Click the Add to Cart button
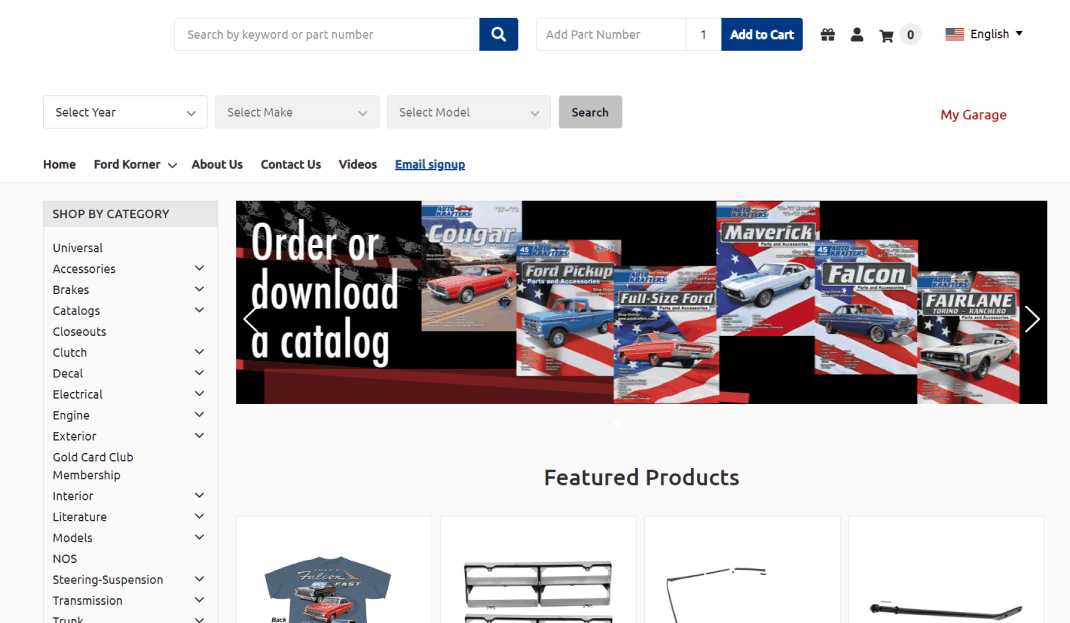1070x623 pixels. point(762,34)
